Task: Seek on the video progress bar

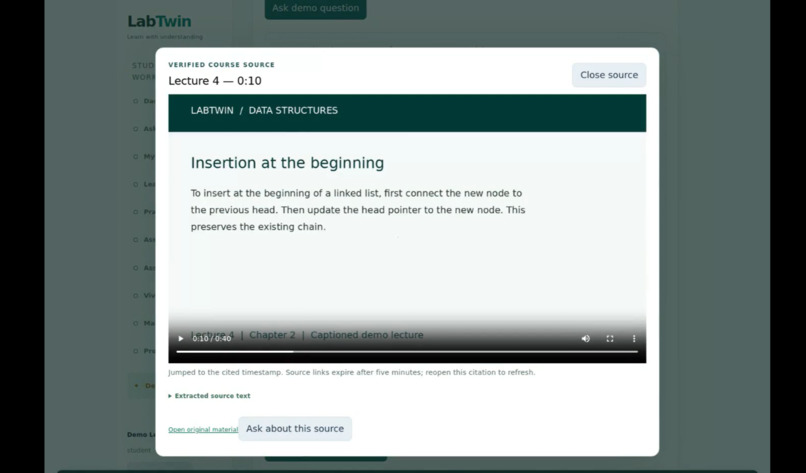Action: 407,352
